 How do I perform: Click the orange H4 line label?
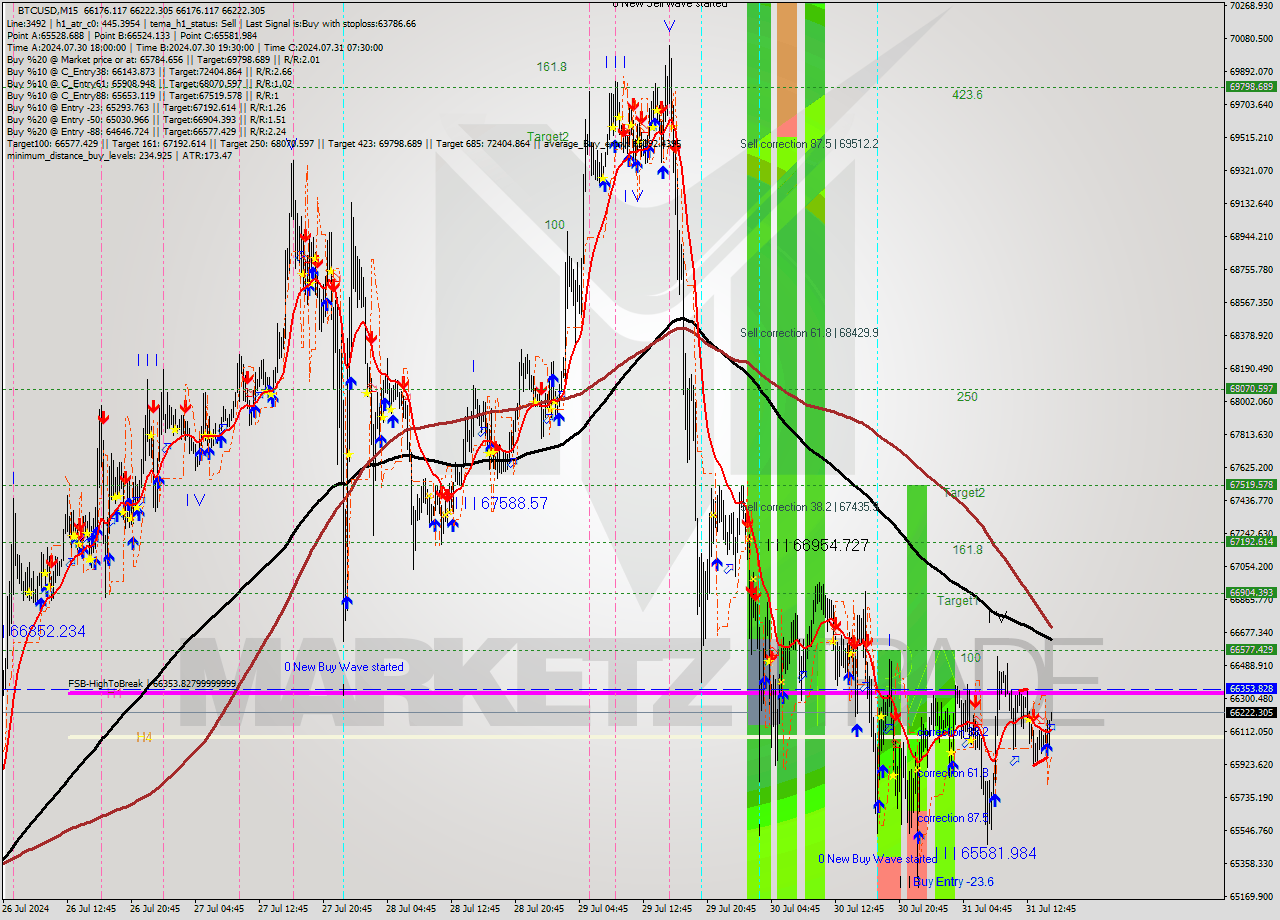(144, 737)
